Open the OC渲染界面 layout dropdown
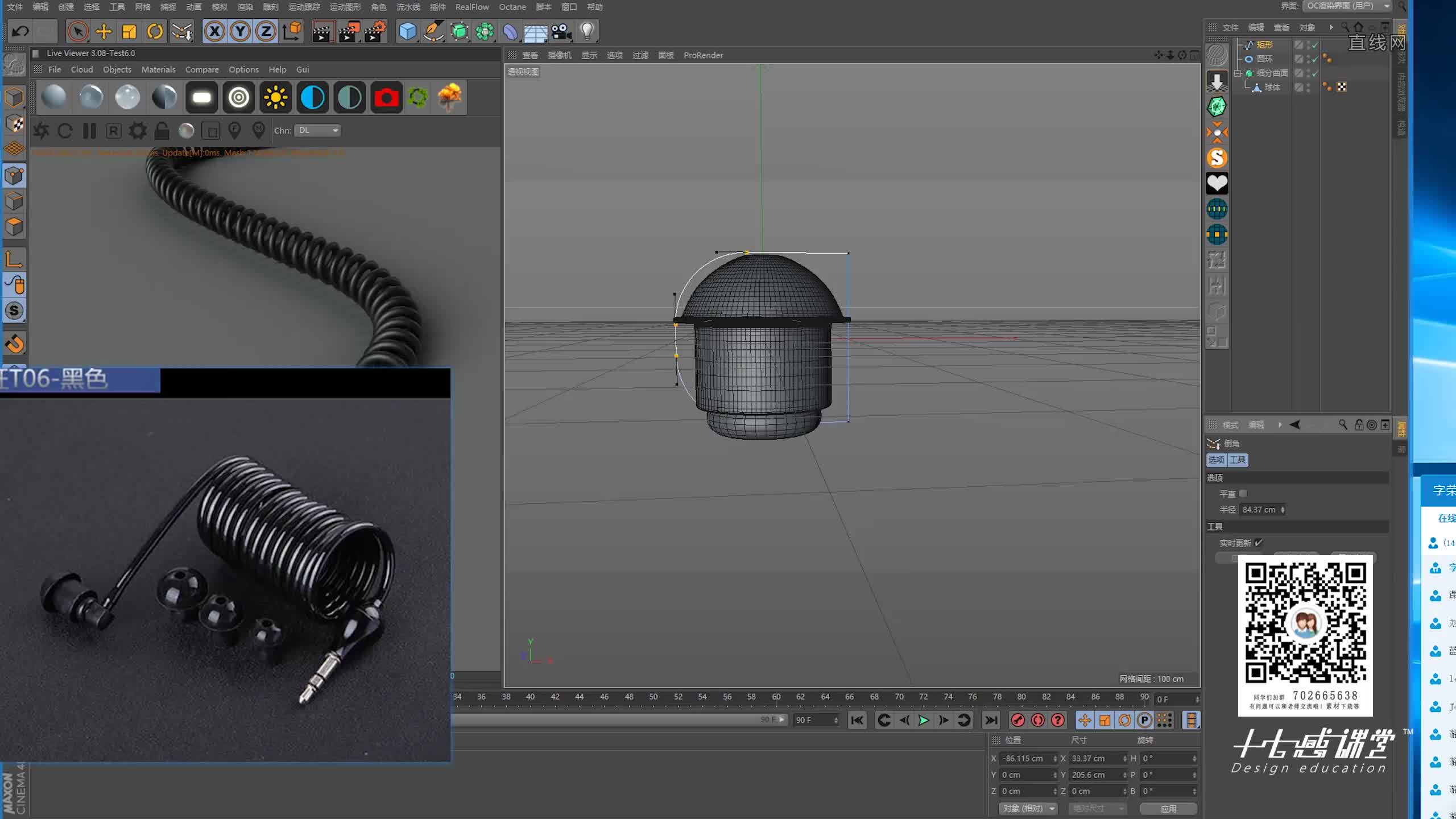 1347,6
